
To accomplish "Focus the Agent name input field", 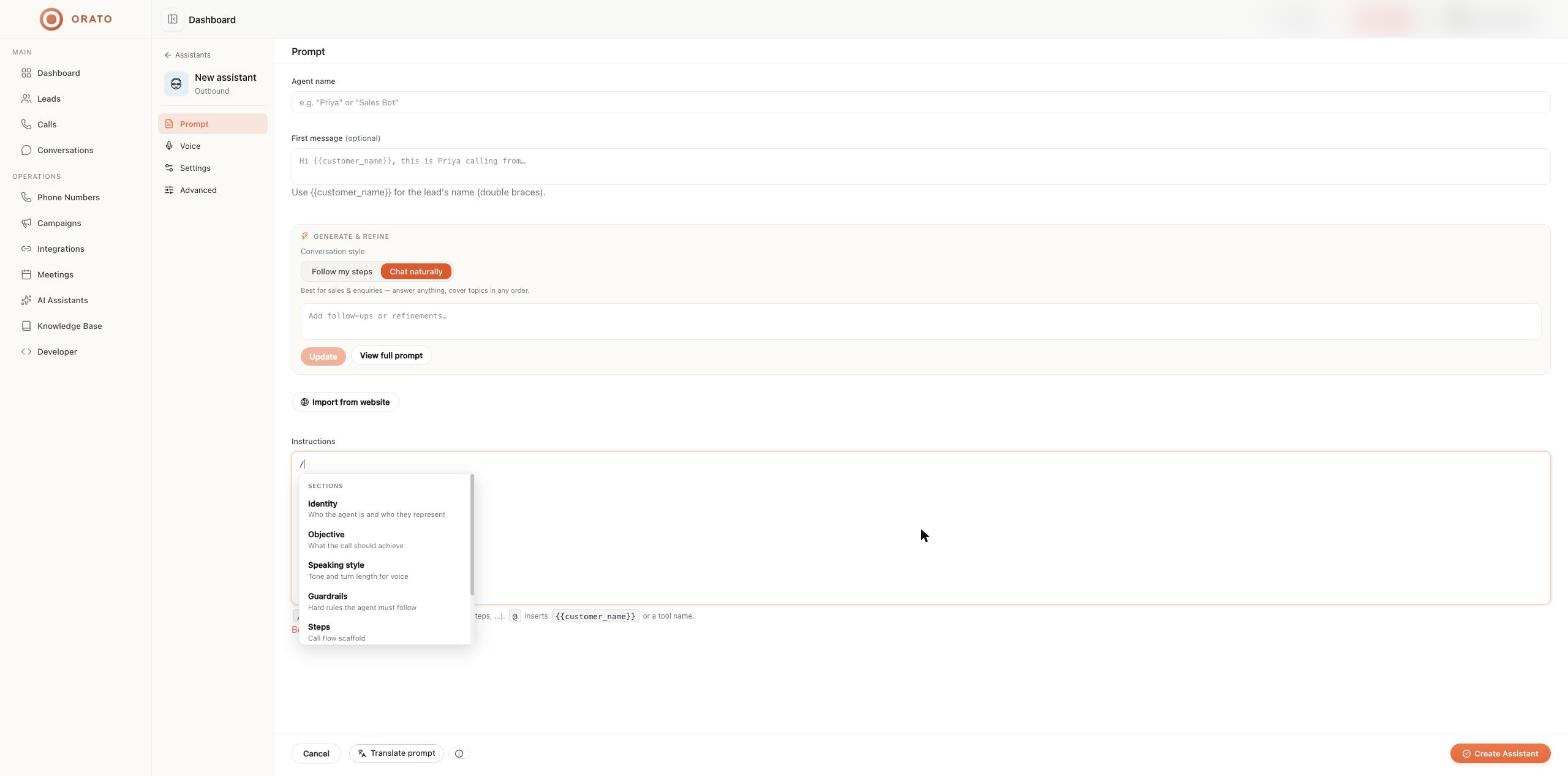I will tap(920, 102).
